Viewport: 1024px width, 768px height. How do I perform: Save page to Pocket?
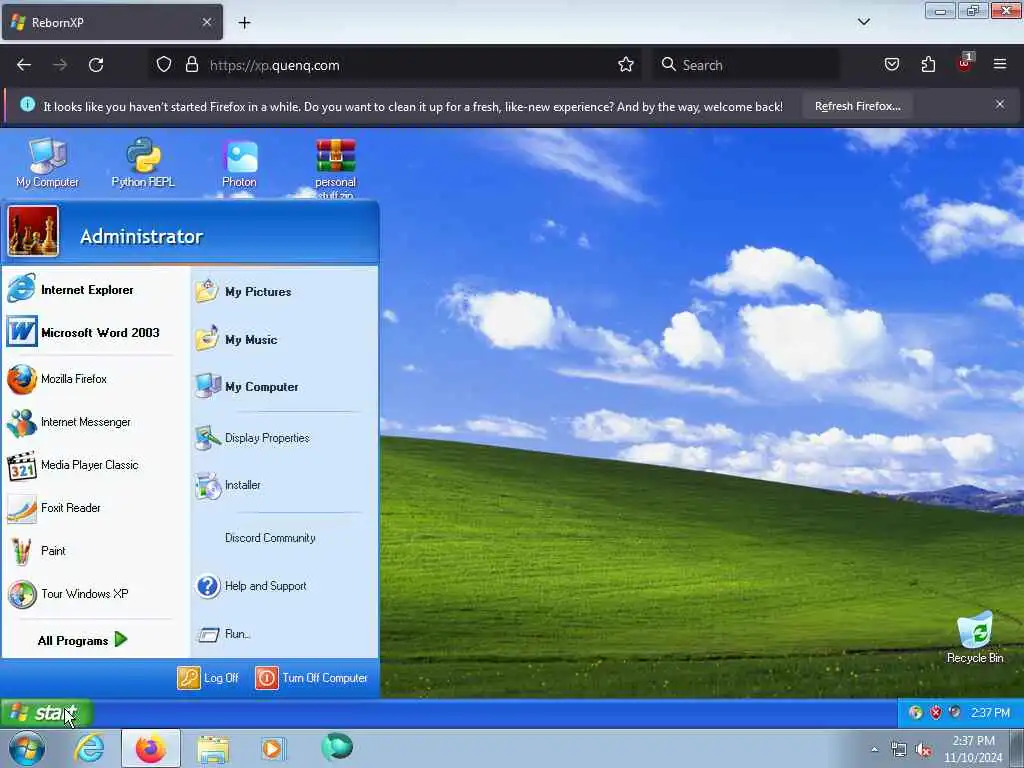click(x=892, y=65)
